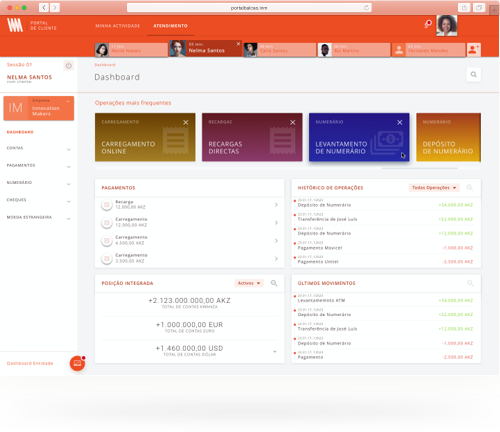Search in Últimos Movimentos panel
The height and width of the screenshot is (432, 500).
point(470,283)
